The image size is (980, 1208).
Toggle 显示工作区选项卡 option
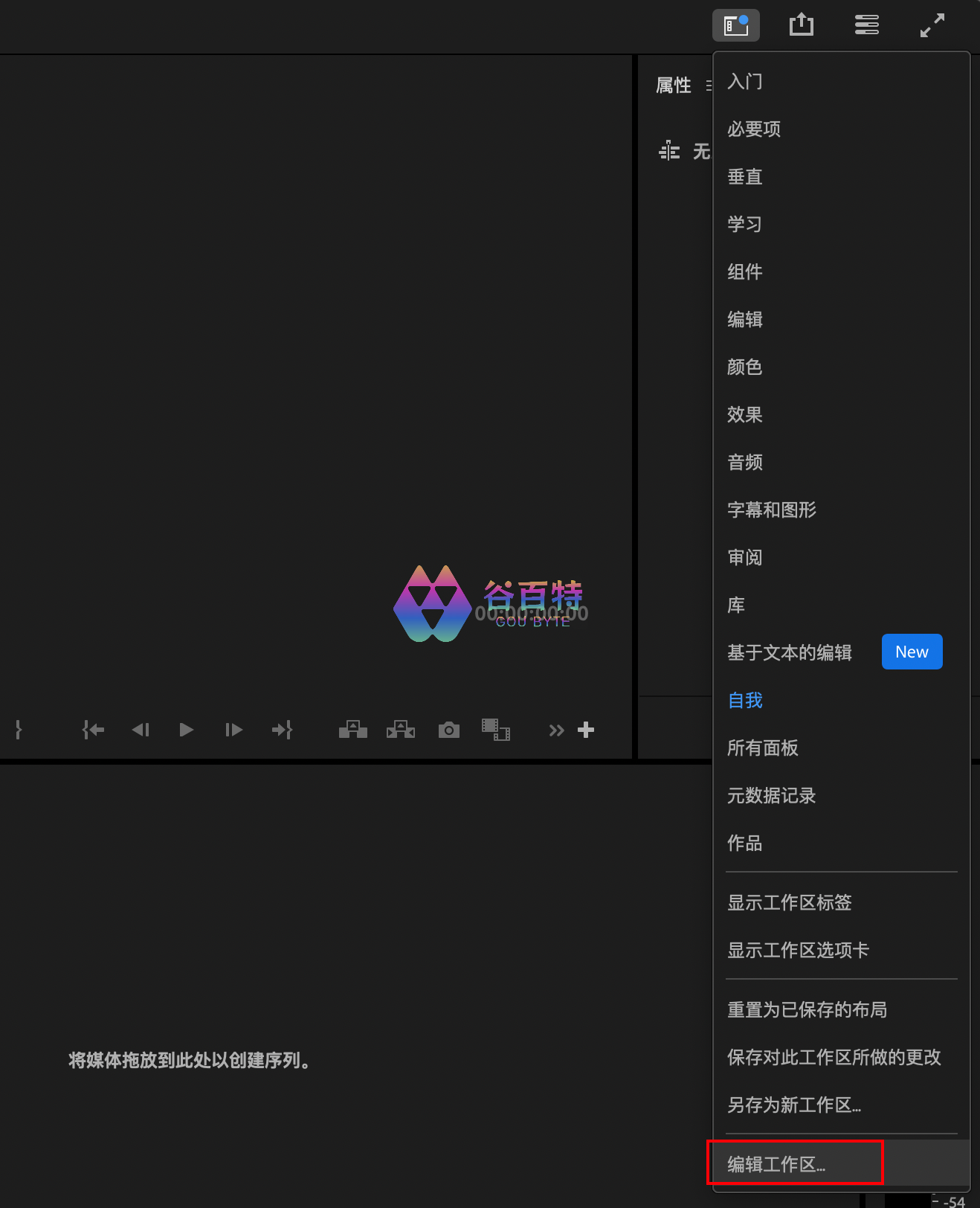pyautogui.click(x=798, y=950)
